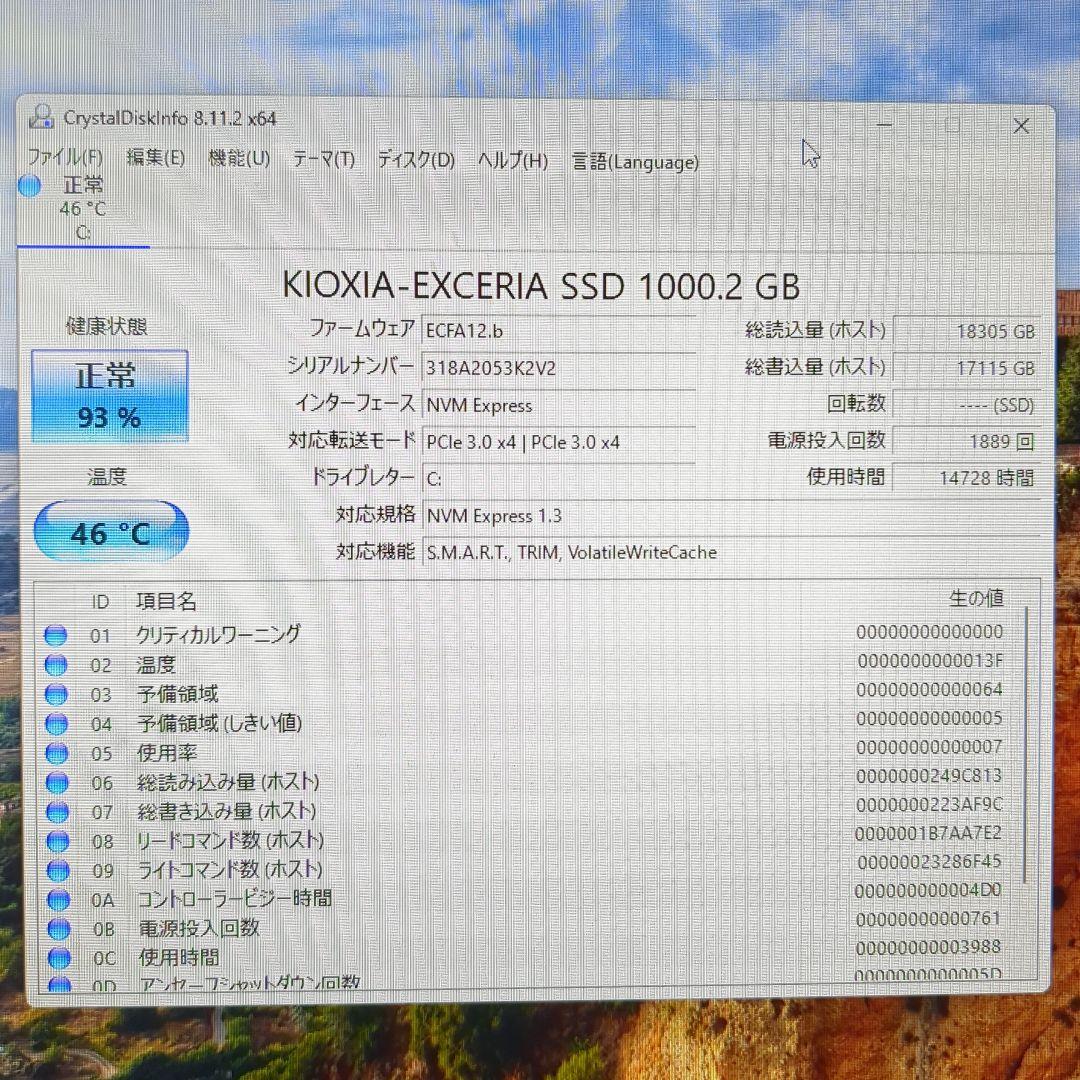Screen dimensions: 1080x1080
Task: Open the テーマ(T) menu
Action: tap(322, 157)
